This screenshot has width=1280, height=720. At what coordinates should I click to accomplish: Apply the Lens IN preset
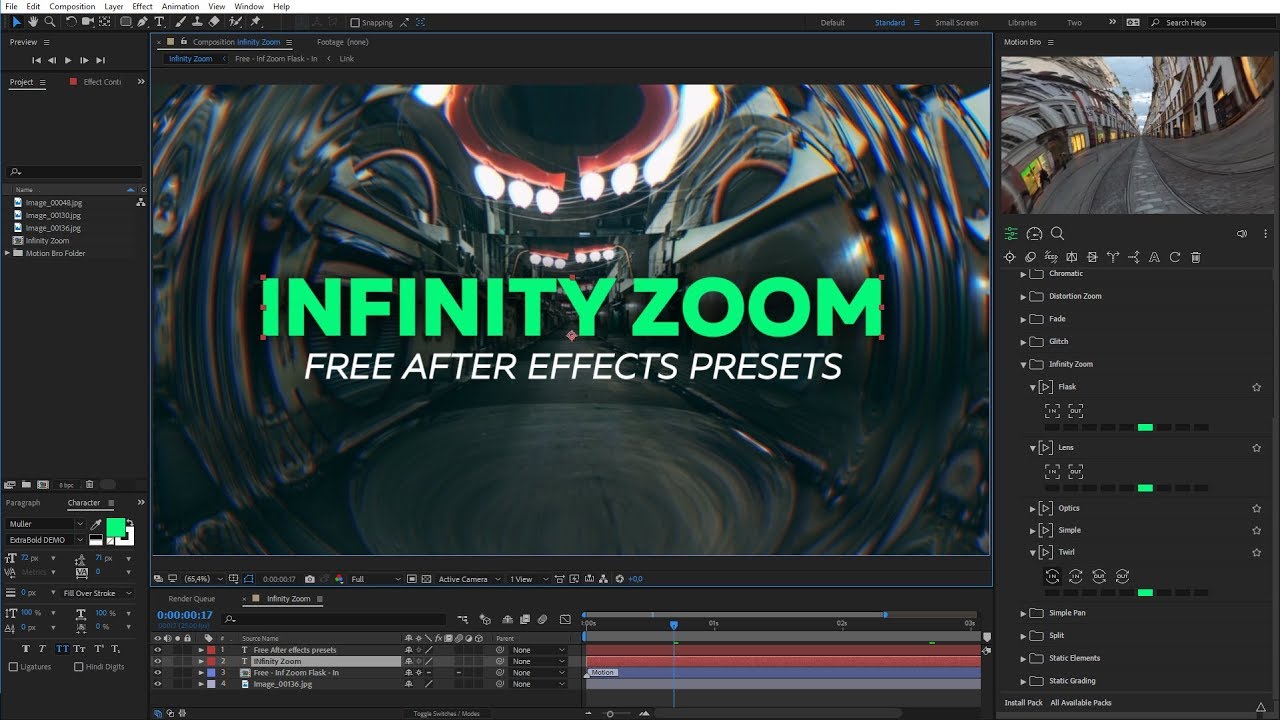[x=1052, y=471]
